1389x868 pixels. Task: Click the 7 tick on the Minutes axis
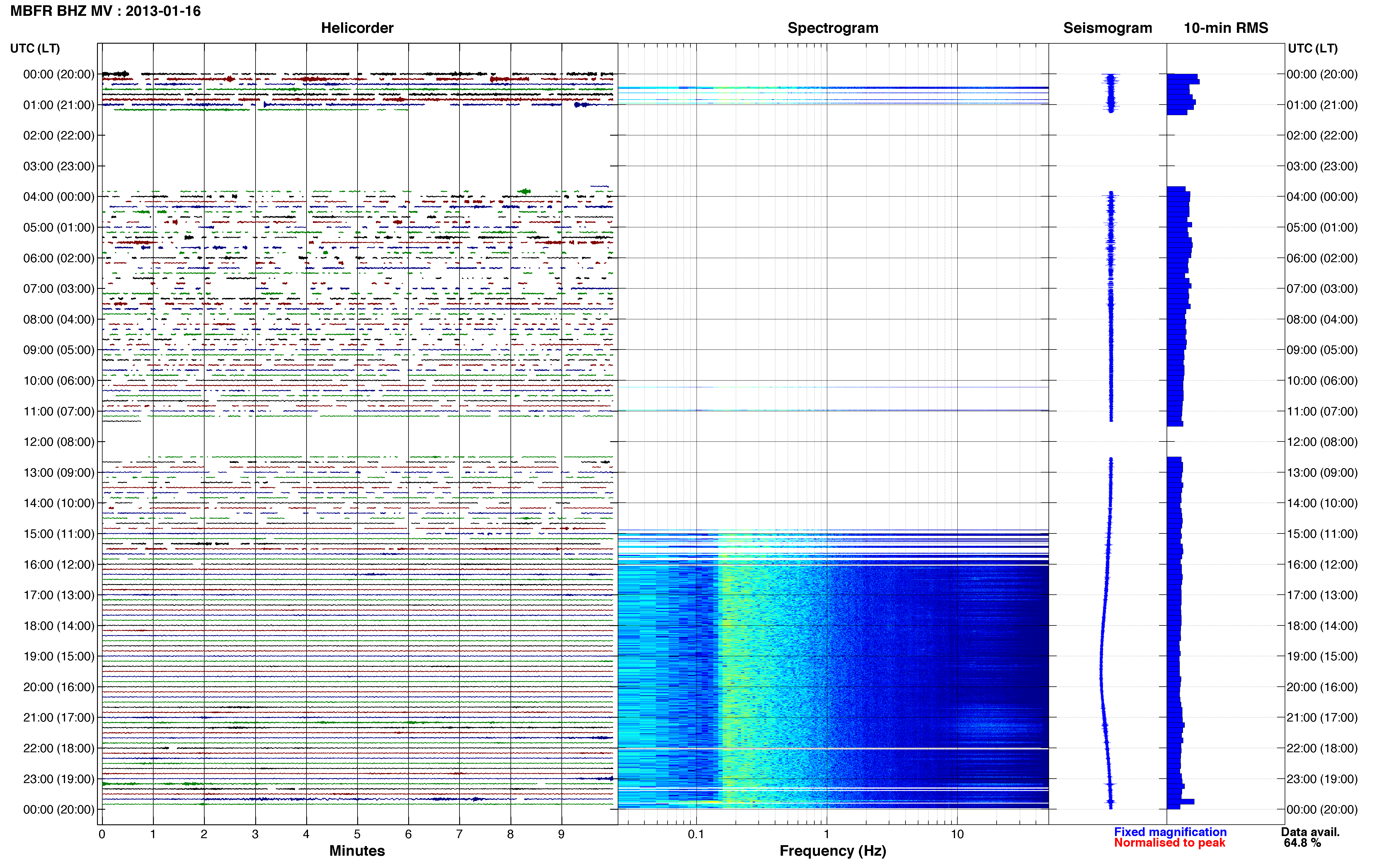click(x=459, y=835)
